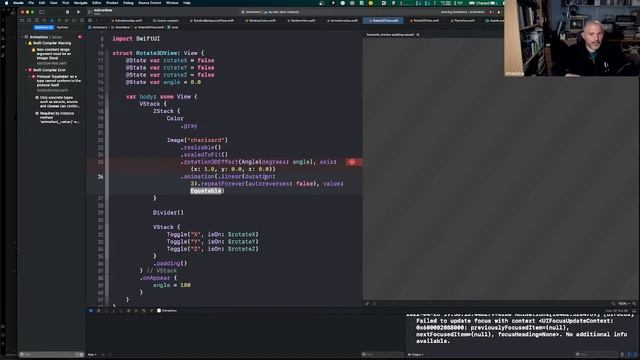This screenshot has width=640, height=360.
Task: Collapse the Animations issues group
Action: (x=23, y=37)
